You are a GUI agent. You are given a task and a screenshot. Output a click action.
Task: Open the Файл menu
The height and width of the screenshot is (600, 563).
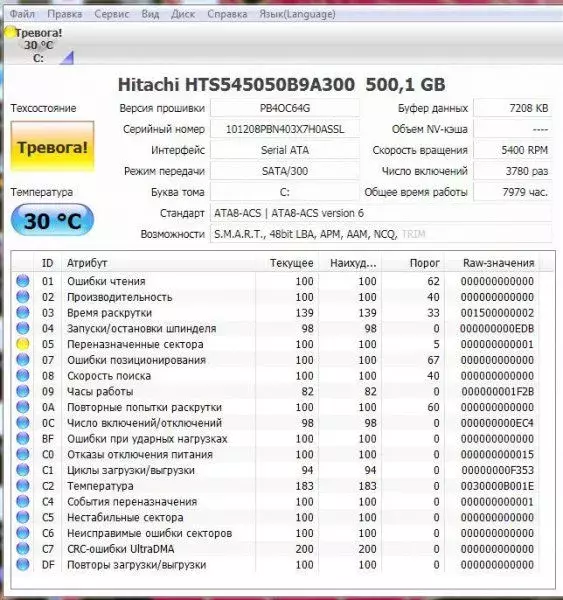(x=22, y=14)
